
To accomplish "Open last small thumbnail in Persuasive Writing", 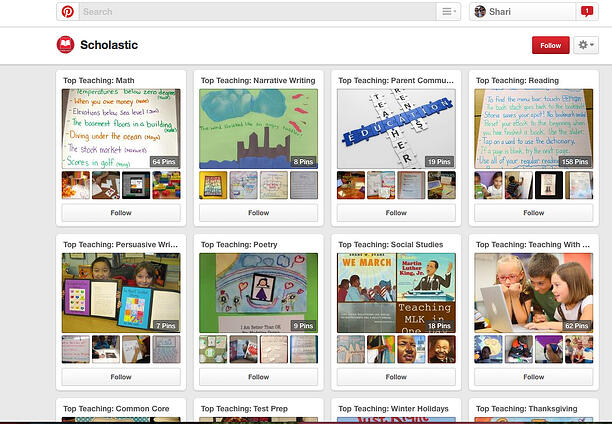I will click(166, 349).
